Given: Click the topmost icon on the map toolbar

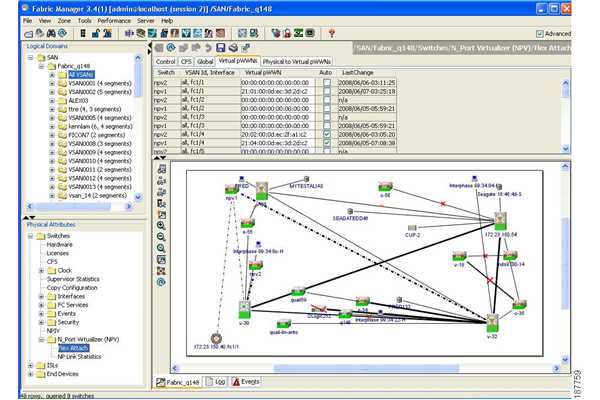Looking at the screenshot, I should pyautogui.click(x=161, y=169).
